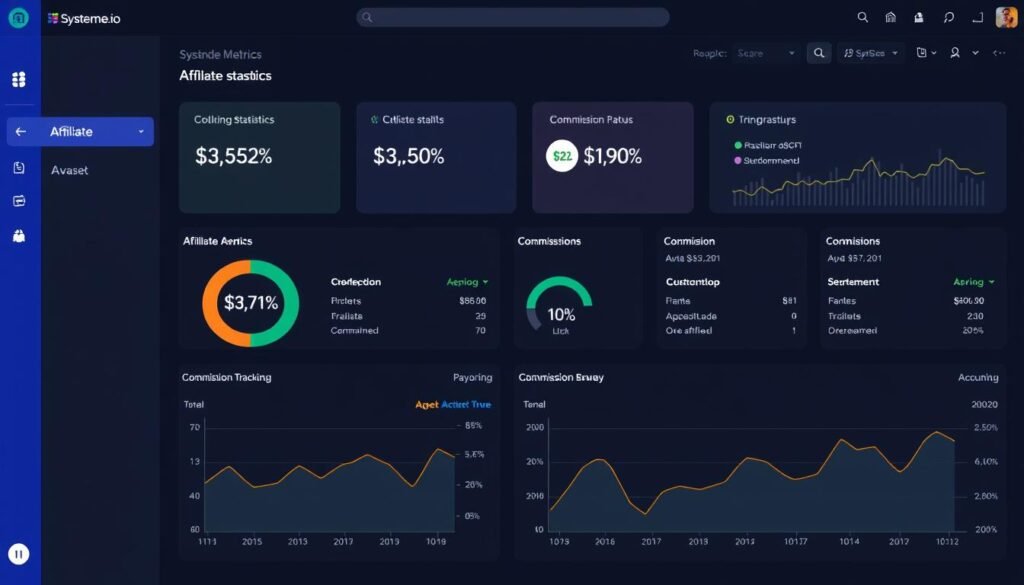Image resolution: width=1024 pixels, height=585 pixels.
Task: Open the Aering dropdown in Affiliate Aerics panel
Action: pyautogui.click(x=464, y=281)
